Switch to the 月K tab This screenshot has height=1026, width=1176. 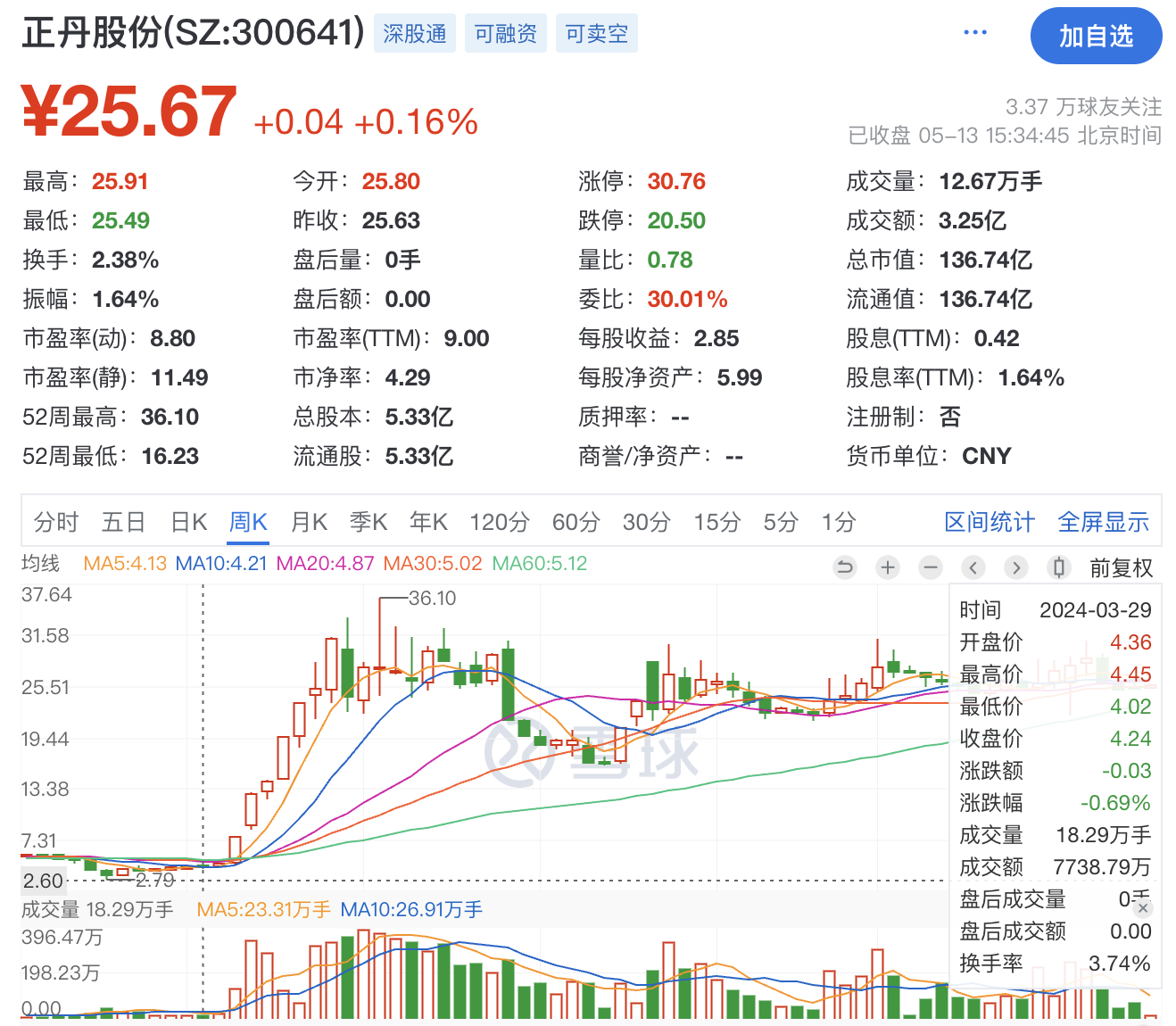click(x=309, y=522)
